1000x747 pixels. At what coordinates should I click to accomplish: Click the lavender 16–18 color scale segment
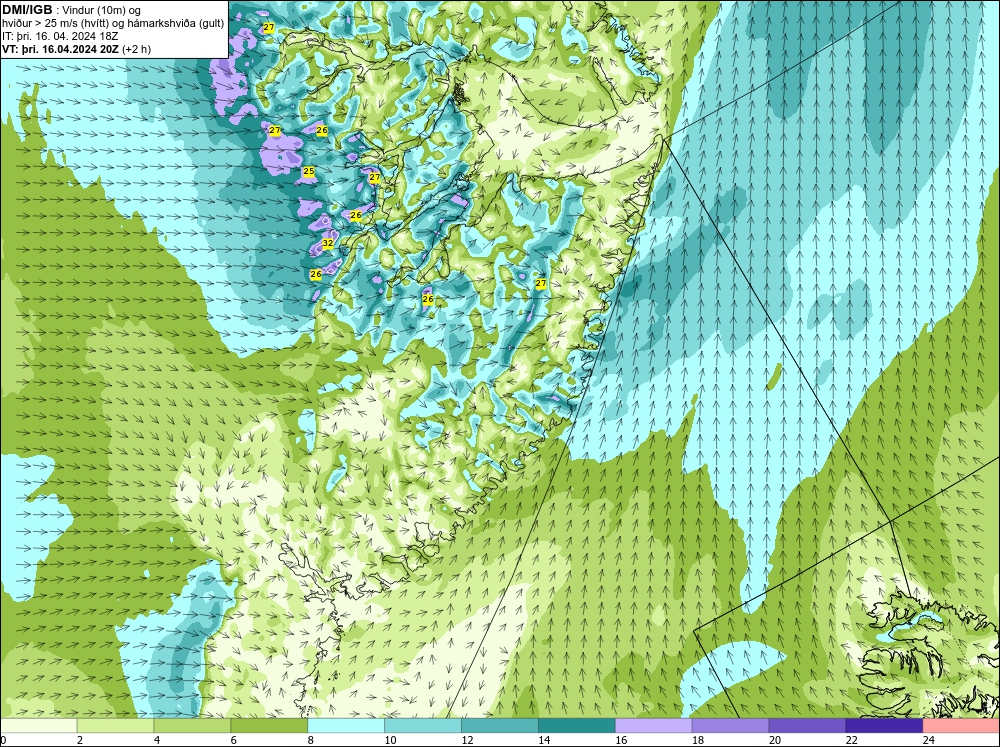653,725
